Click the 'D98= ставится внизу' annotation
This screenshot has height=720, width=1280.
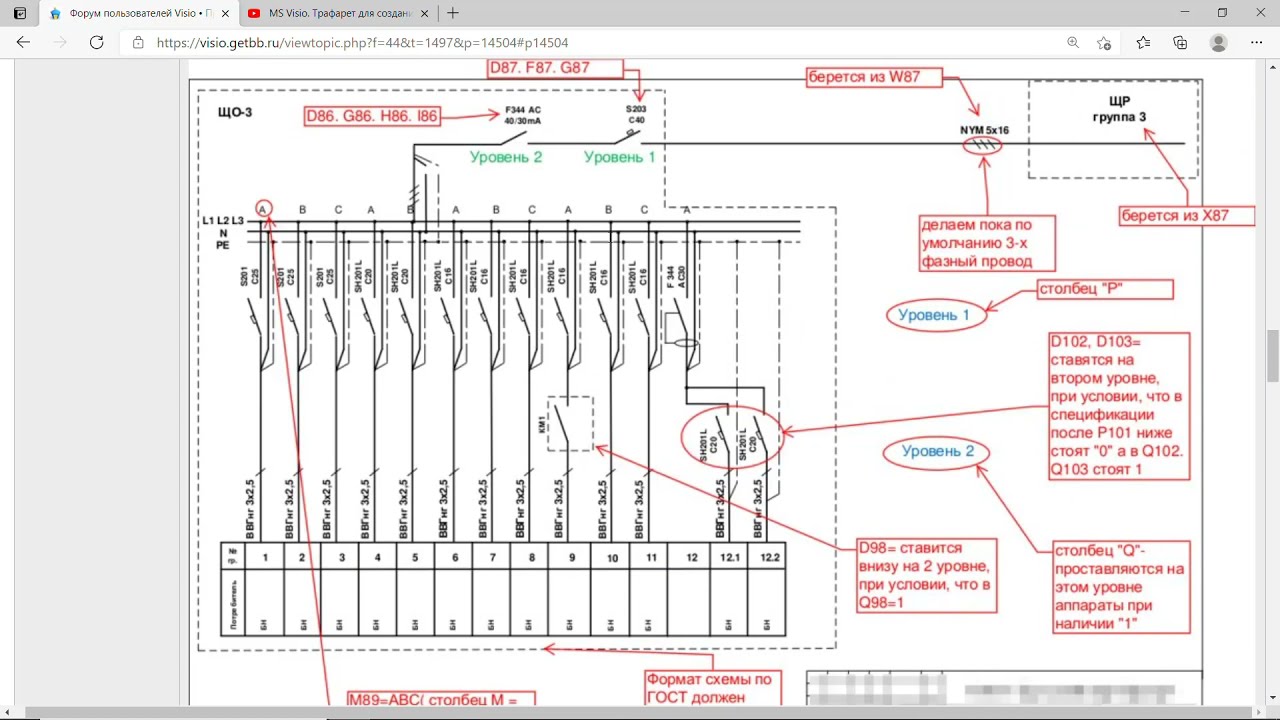pos(926,576)
